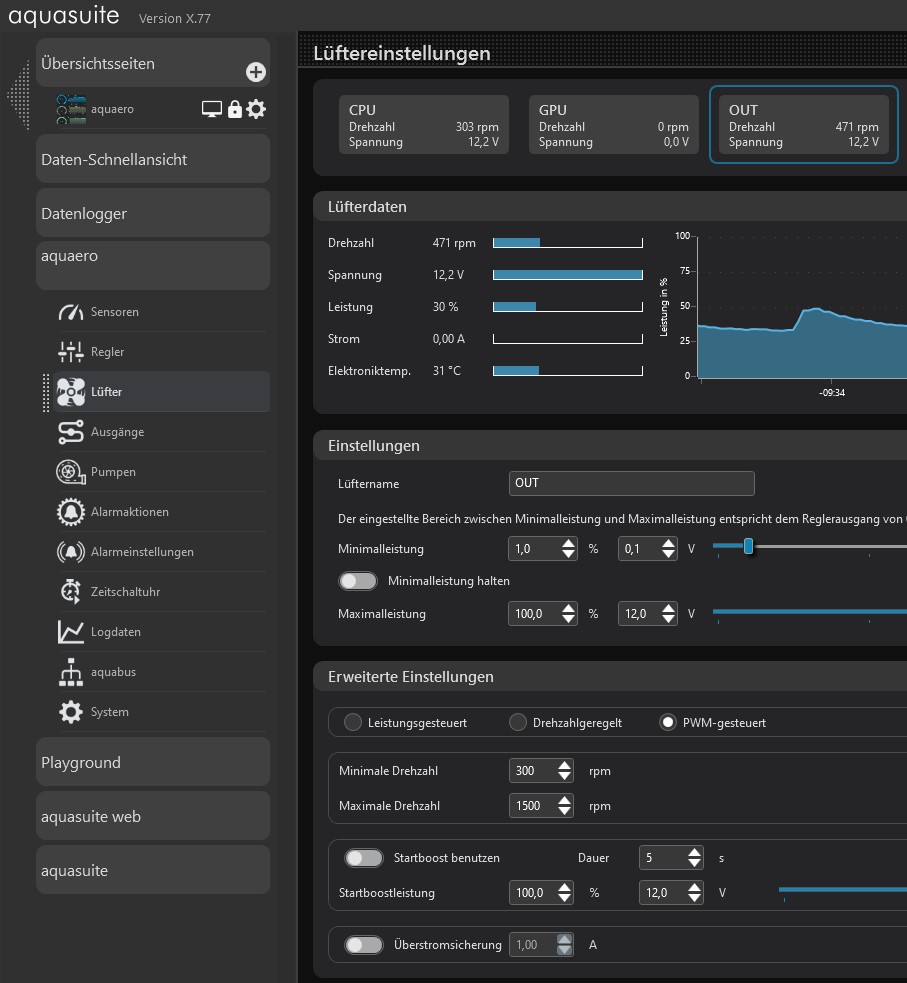907x983 pixels.
Task: Open Alarmaktionen via the bell icon
Action: tap(71, 512)
